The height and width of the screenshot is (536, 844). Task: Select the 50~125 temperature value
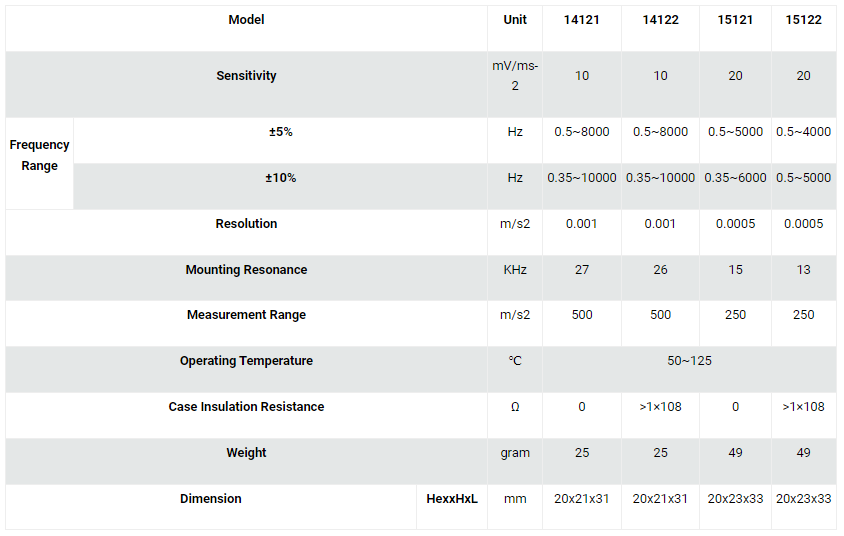click(689, 361)
